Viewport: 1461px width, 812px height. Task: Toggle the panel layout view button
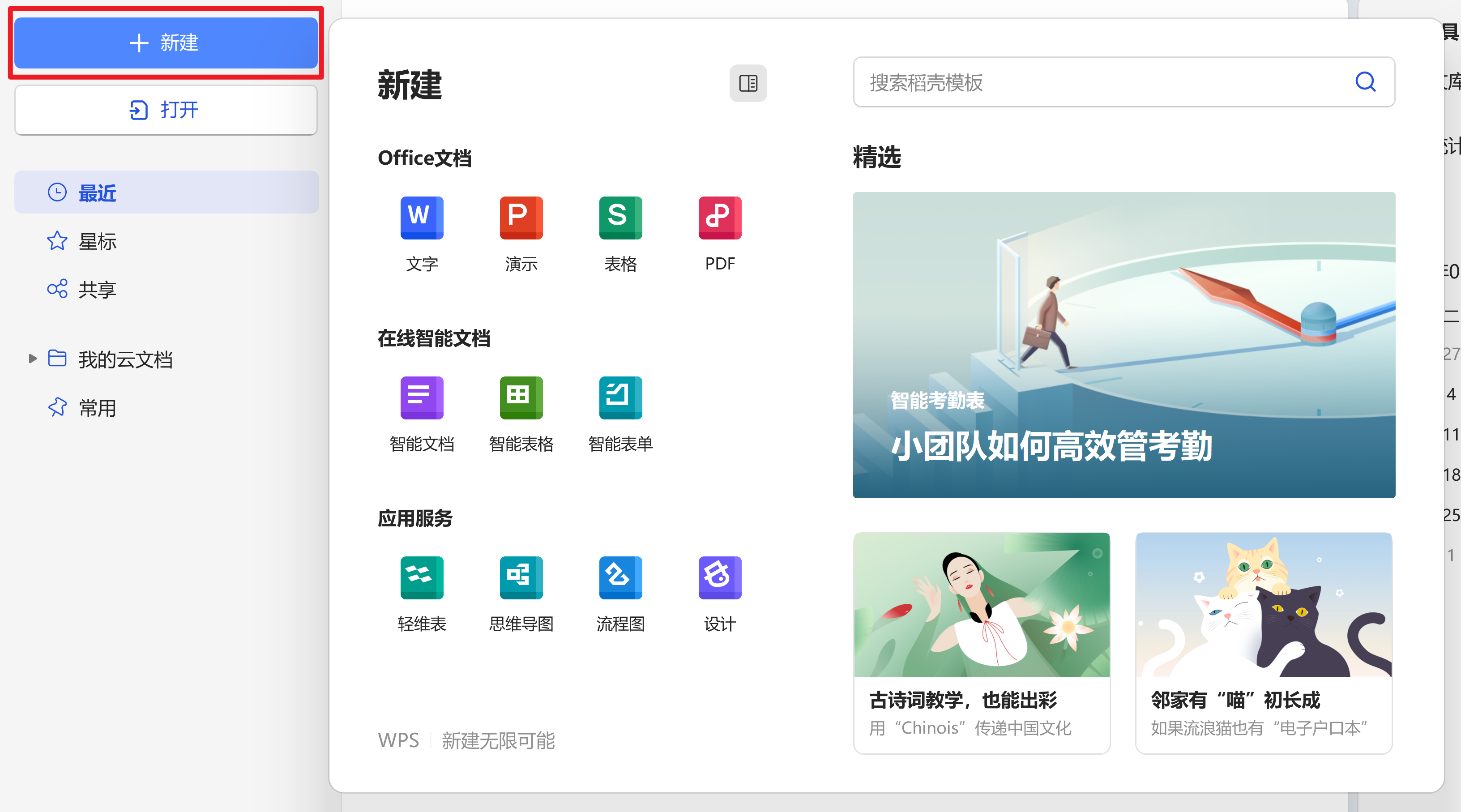tap(748, 83)
